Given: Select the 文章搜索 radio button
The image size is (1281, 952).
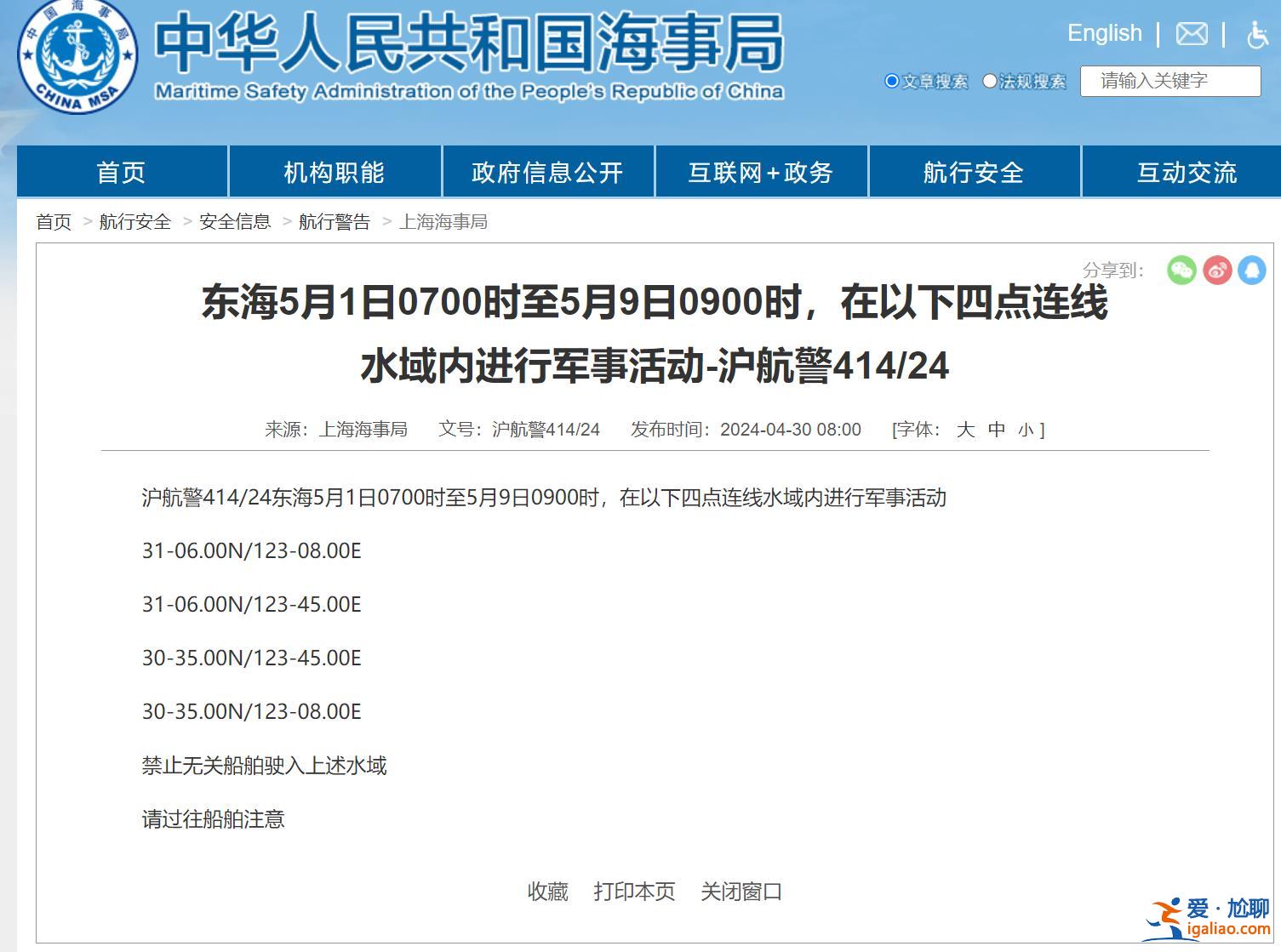Looking at the screenshot, I should [892, 82].
